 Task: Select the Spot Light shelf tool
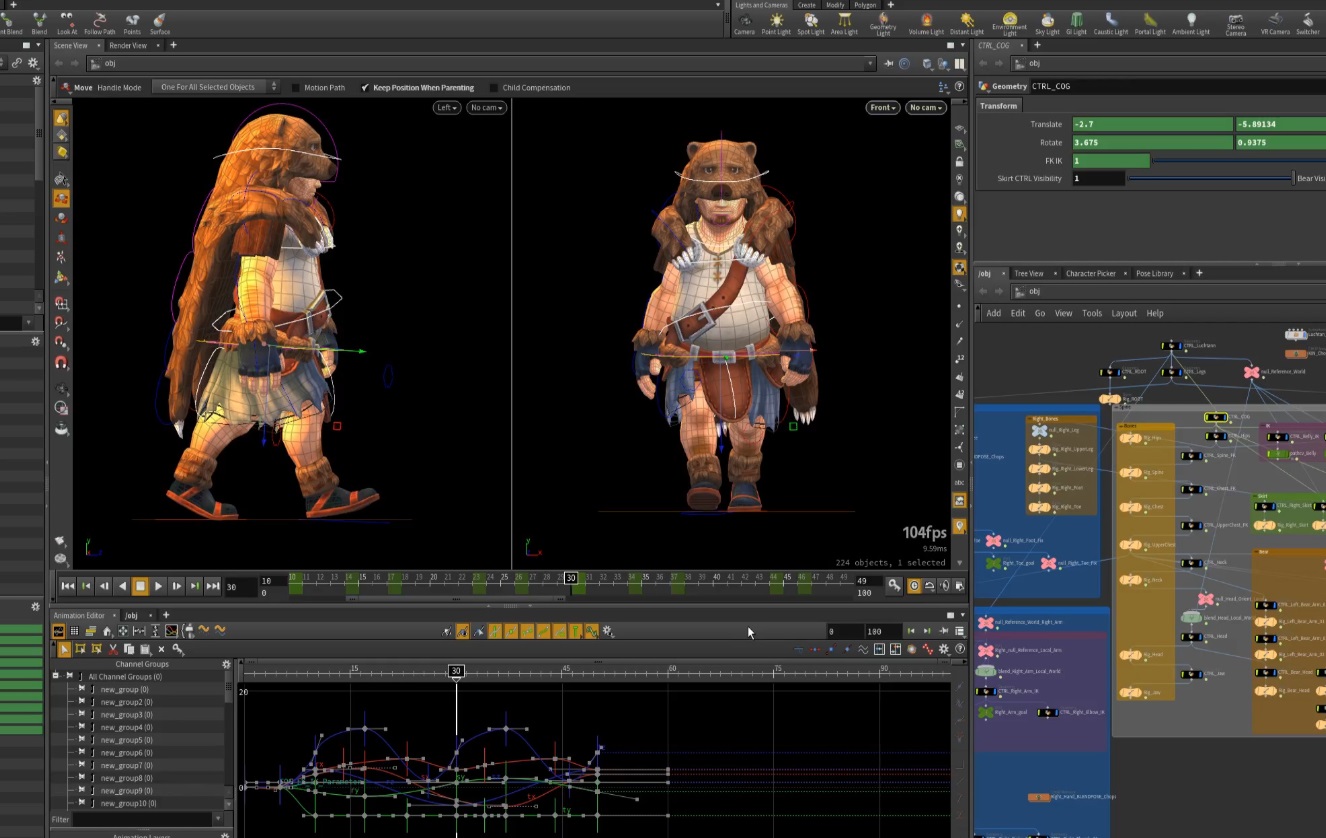pyautogui.click(x=810, y=22)
